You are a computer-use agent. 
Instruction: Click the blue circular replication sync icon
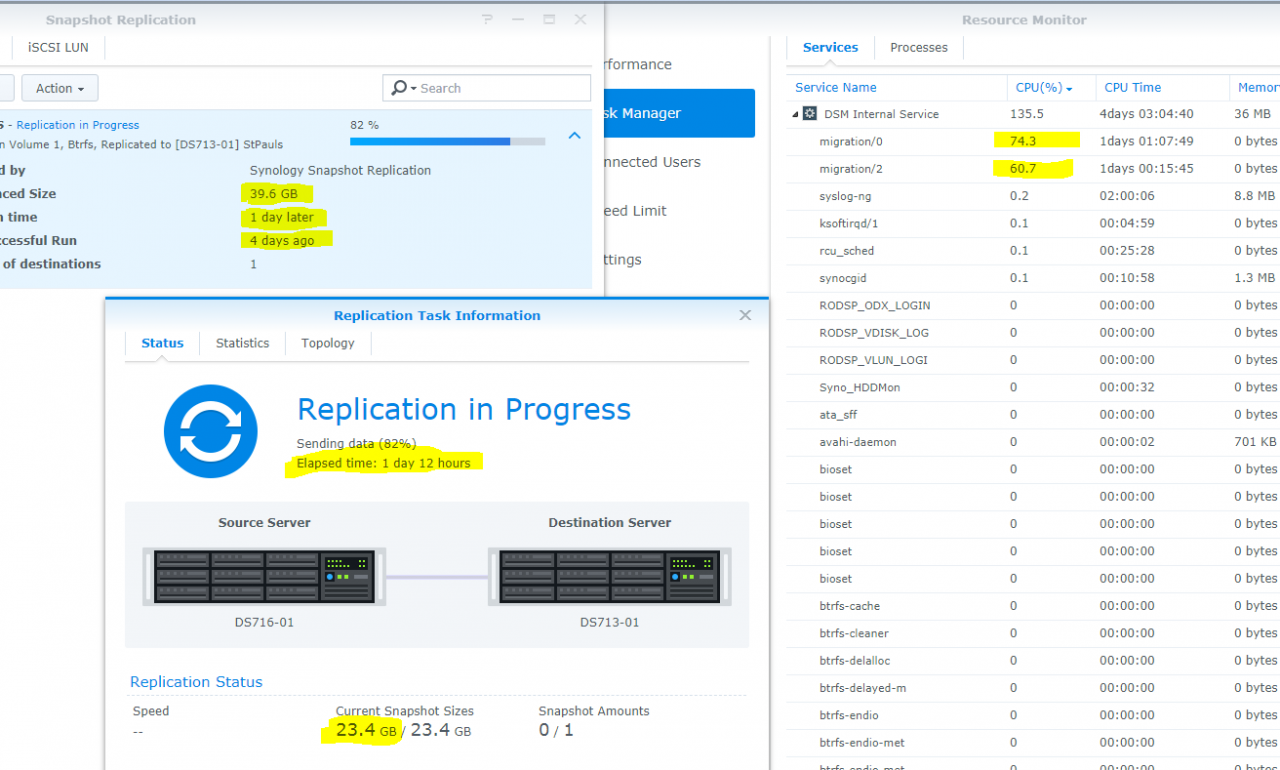coord(210,431)
